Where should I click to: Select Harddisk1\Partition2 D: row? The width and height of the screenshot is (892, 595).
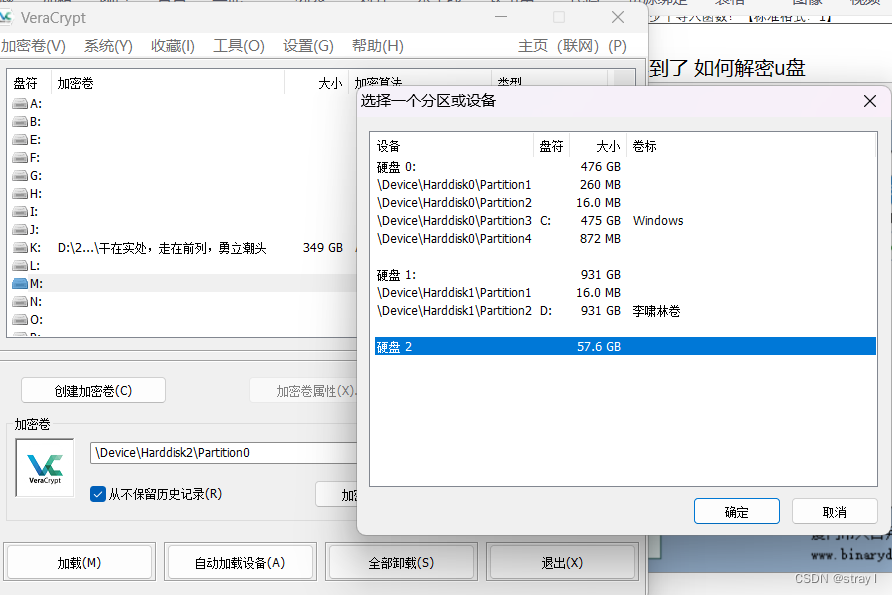coord(625,311)
